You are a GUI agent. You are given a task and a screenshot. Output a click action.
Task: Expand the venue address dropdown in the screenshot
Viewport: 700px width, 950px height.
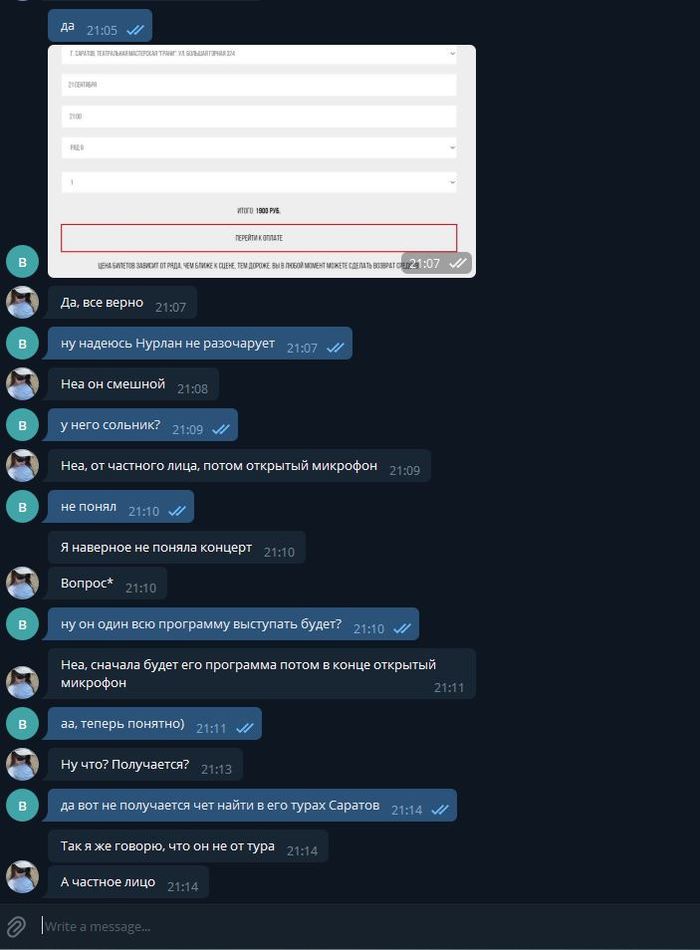[259, 53]
